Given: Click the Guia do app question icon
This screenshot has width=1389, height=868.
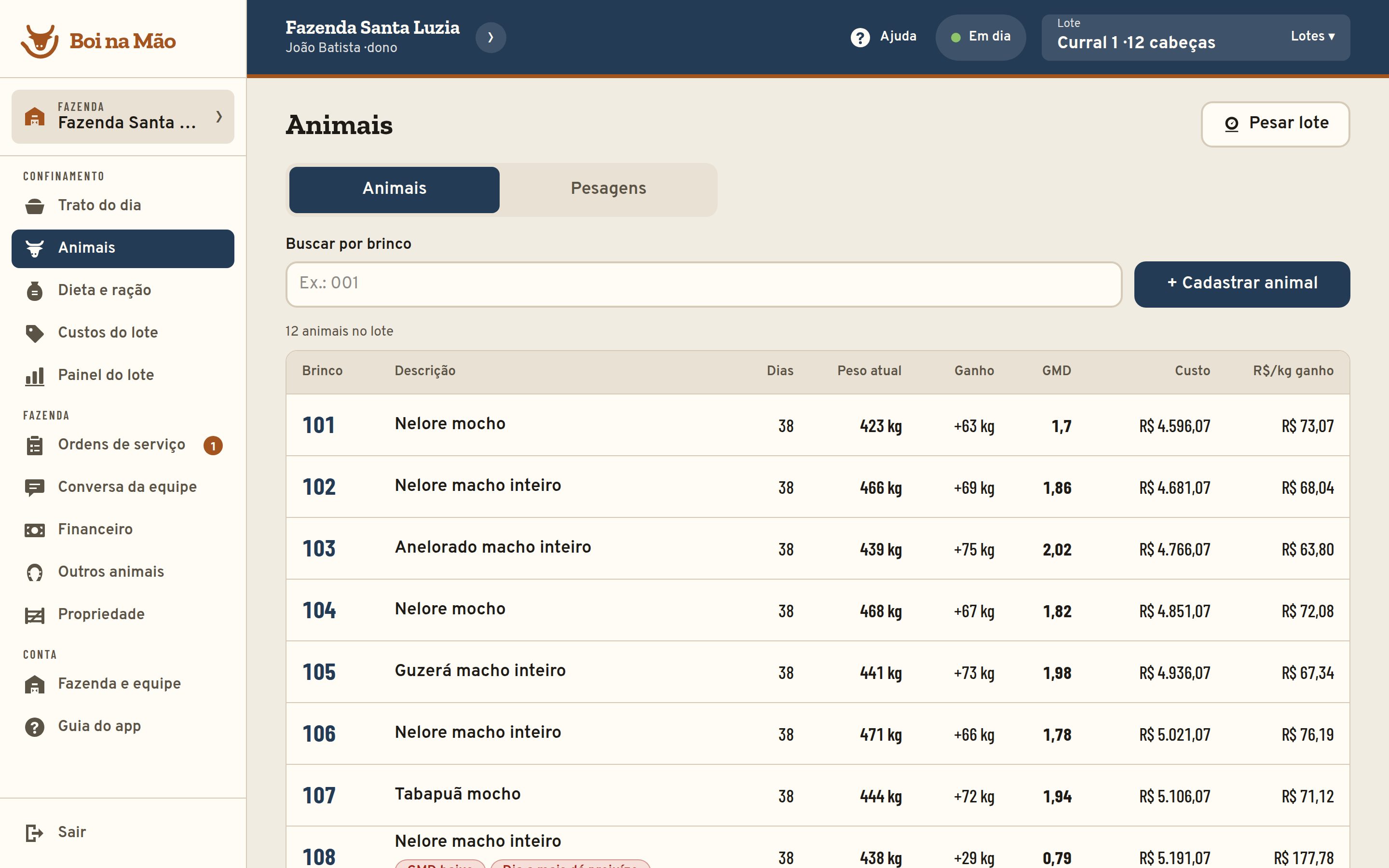Looking at the screenshot, I should pyautogui.click(x=34, y=727).
